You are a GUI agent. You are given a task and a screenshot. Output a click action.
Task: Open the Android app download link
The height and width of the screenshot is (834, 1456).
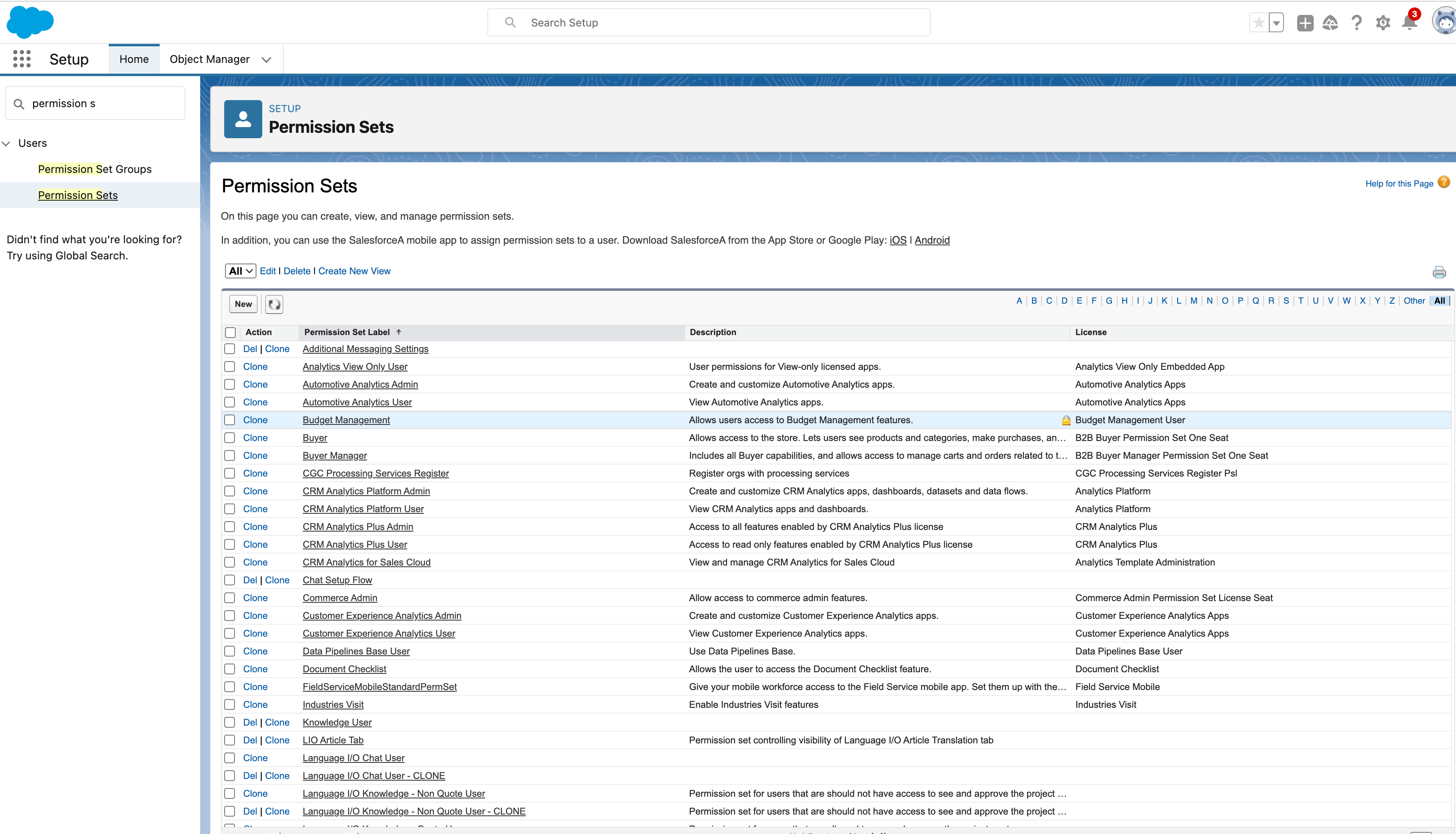point(932,240)
